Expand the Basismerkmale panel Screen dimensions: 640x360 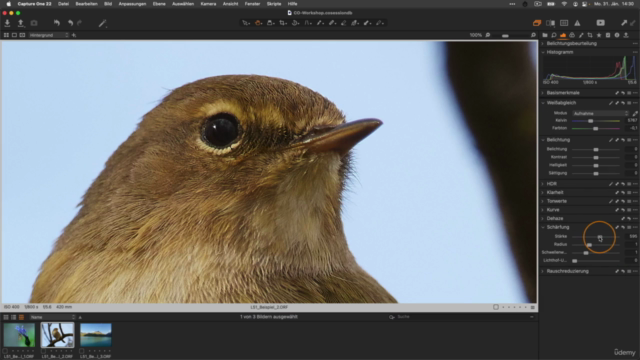(x=543, y=93)
